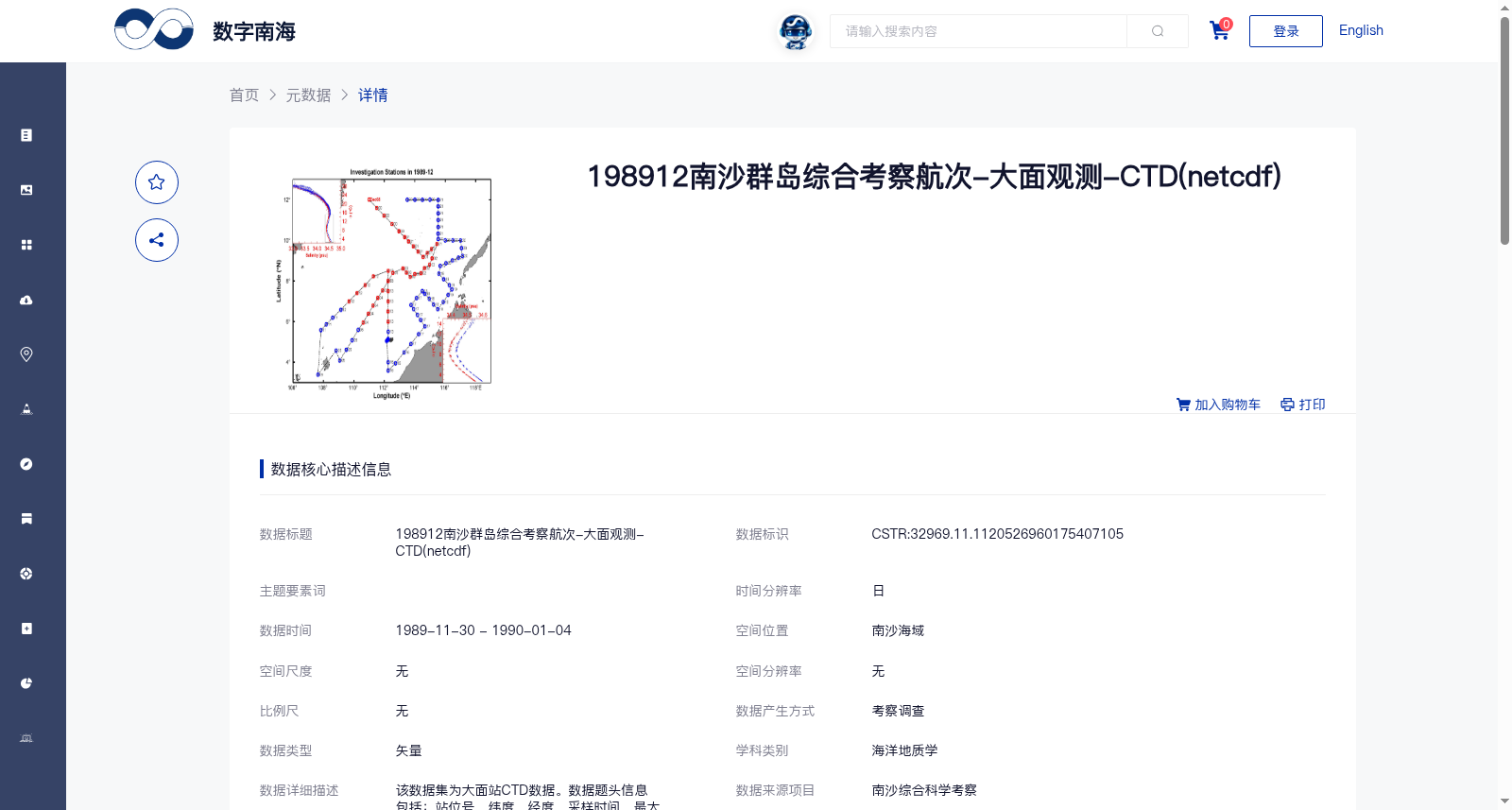
Task: Click the 详情 breadcrumb
Action: tap(372, 95)
